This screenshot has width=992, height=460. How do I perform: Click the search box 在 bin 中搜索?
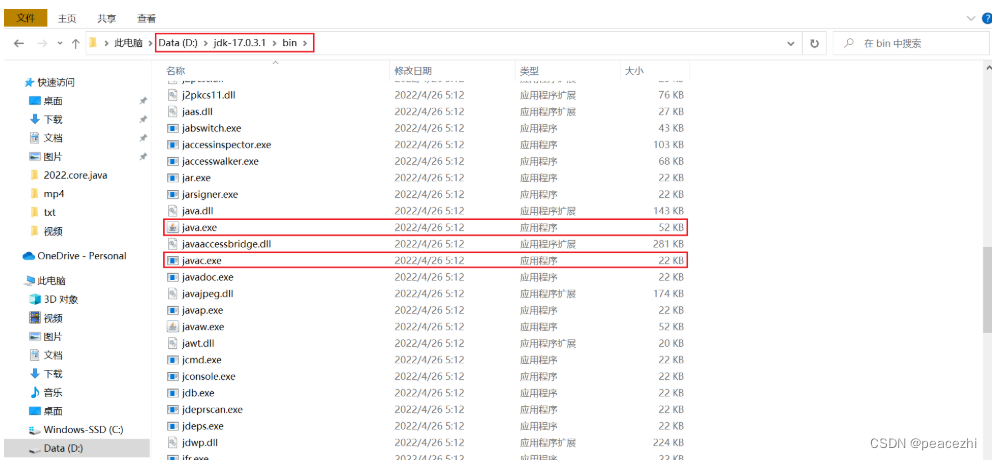910,44
